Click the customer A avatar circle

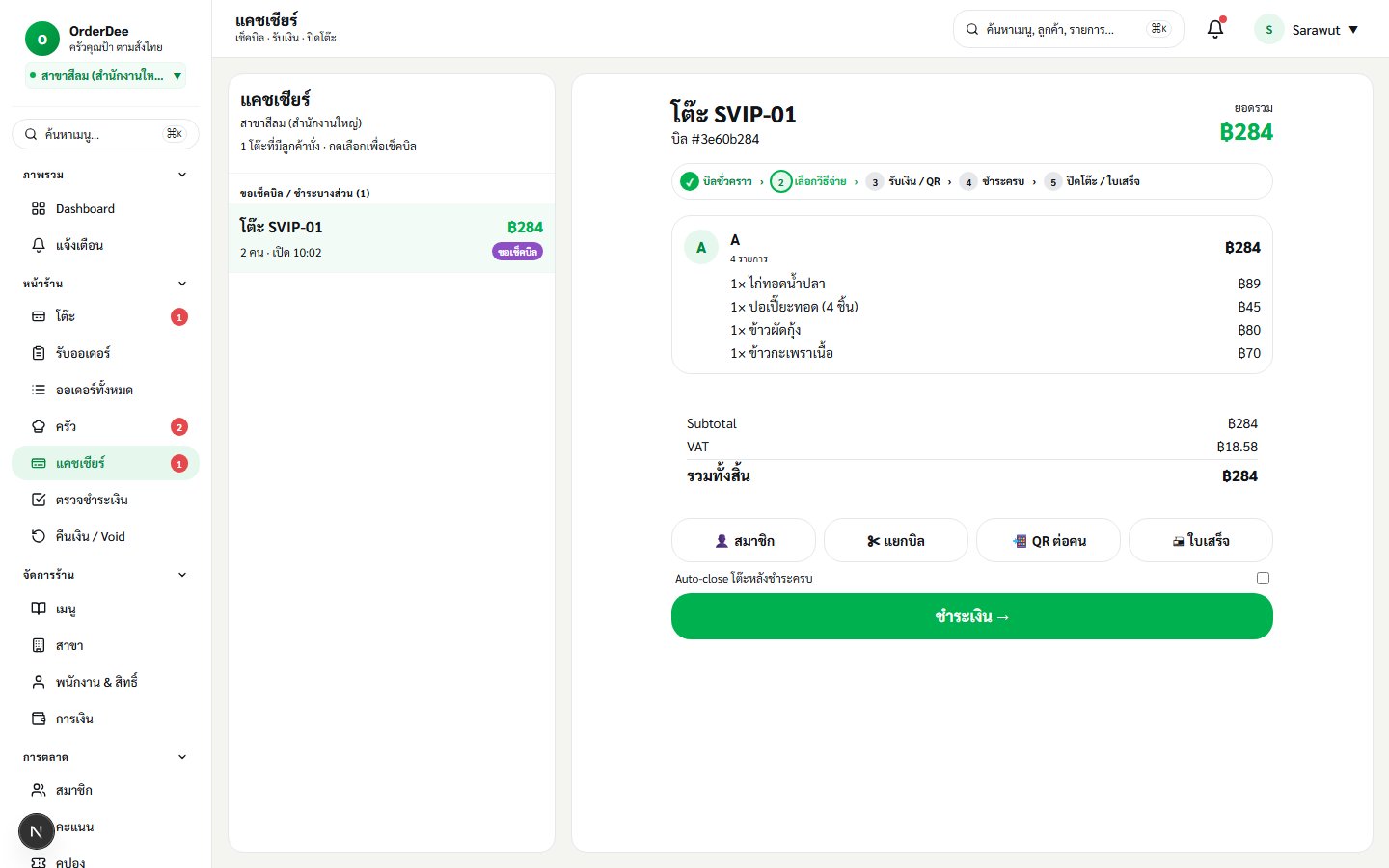pos(701,247)
